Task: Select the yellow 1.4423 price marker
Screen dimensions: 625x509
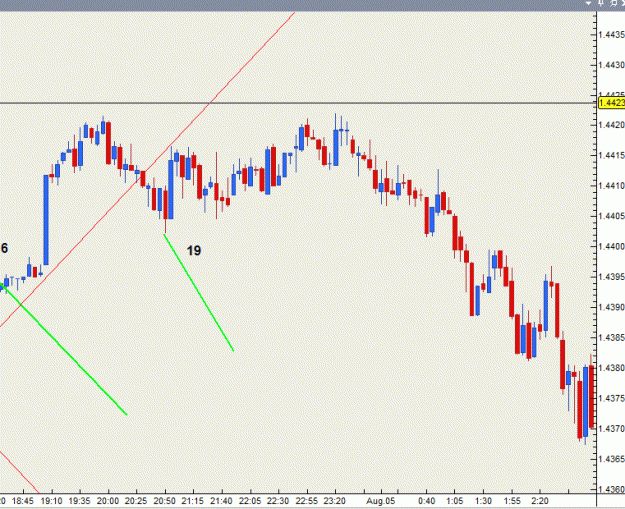Action: [x=611, y=103]
